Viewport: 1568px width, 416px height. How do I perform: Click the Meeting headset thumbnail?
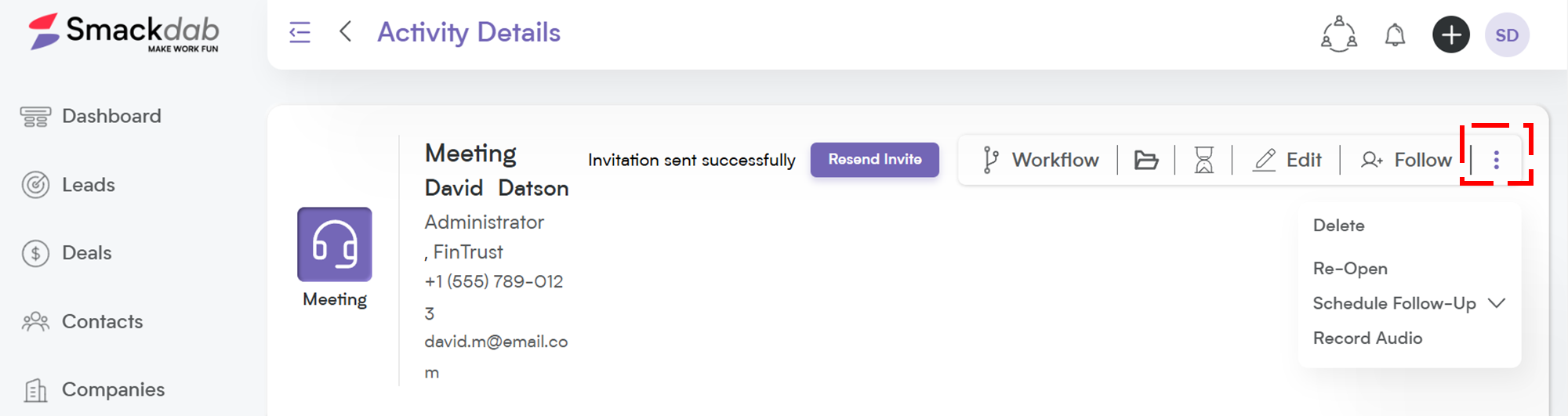click(335, 244)
